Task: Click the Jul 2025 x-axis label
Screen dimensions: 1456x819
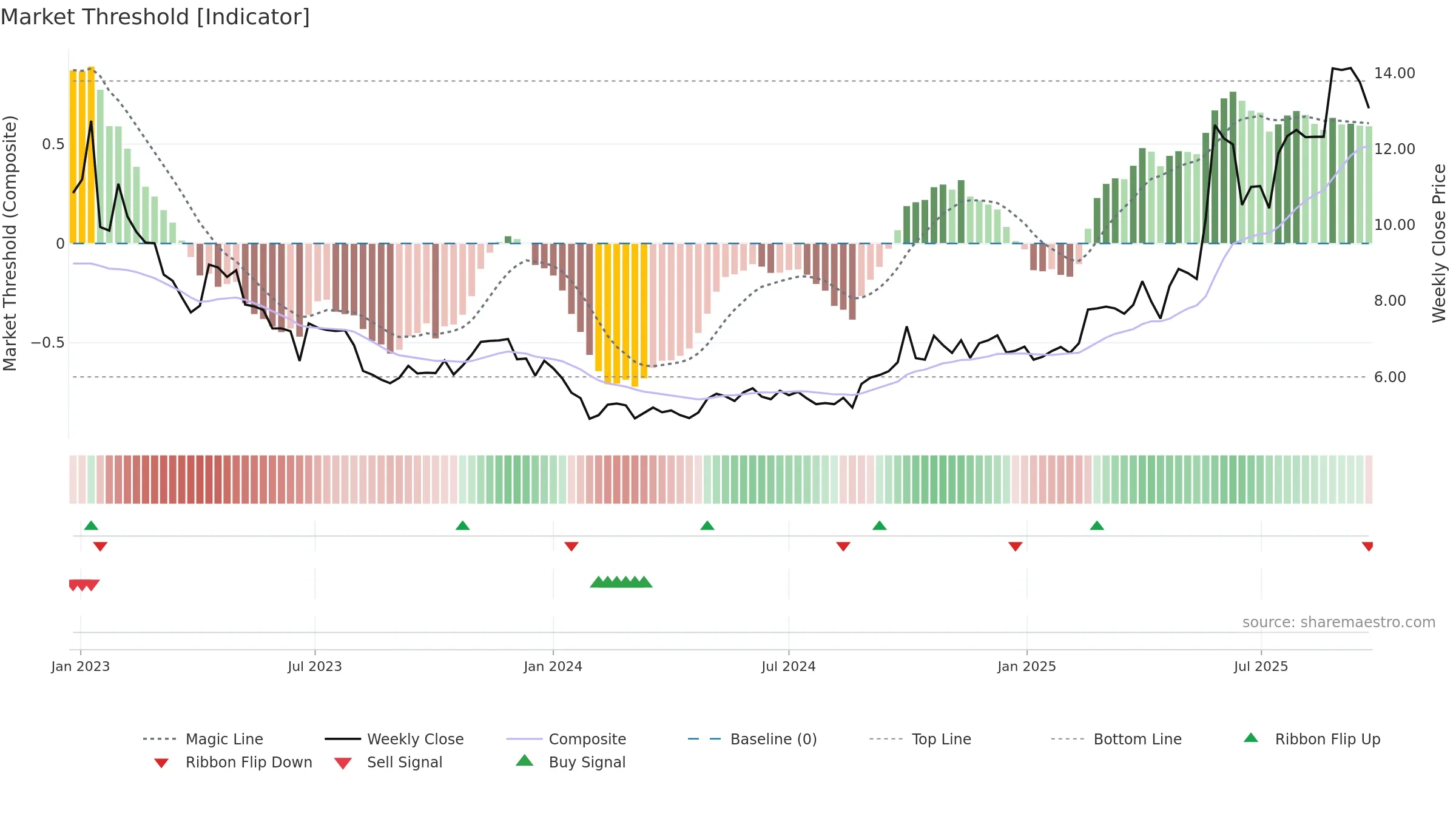Action: click(x=1261, y=667)
